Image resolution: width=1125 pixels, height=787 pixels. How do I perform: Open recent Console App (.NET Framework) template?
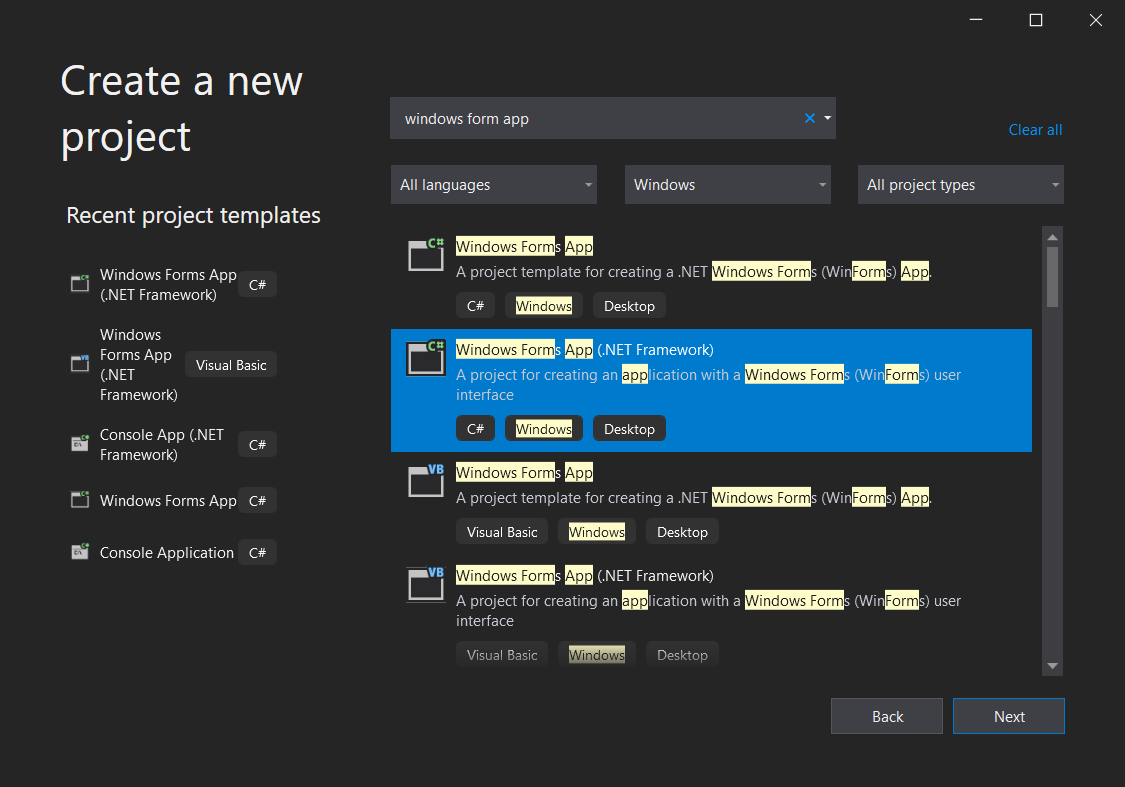tap(161, 445)
